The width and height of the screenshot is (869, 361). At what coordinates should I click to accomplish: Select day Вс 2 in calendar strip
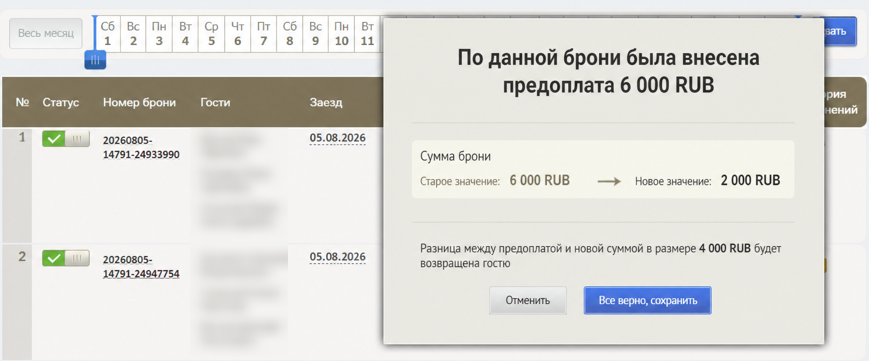[133, 34]
